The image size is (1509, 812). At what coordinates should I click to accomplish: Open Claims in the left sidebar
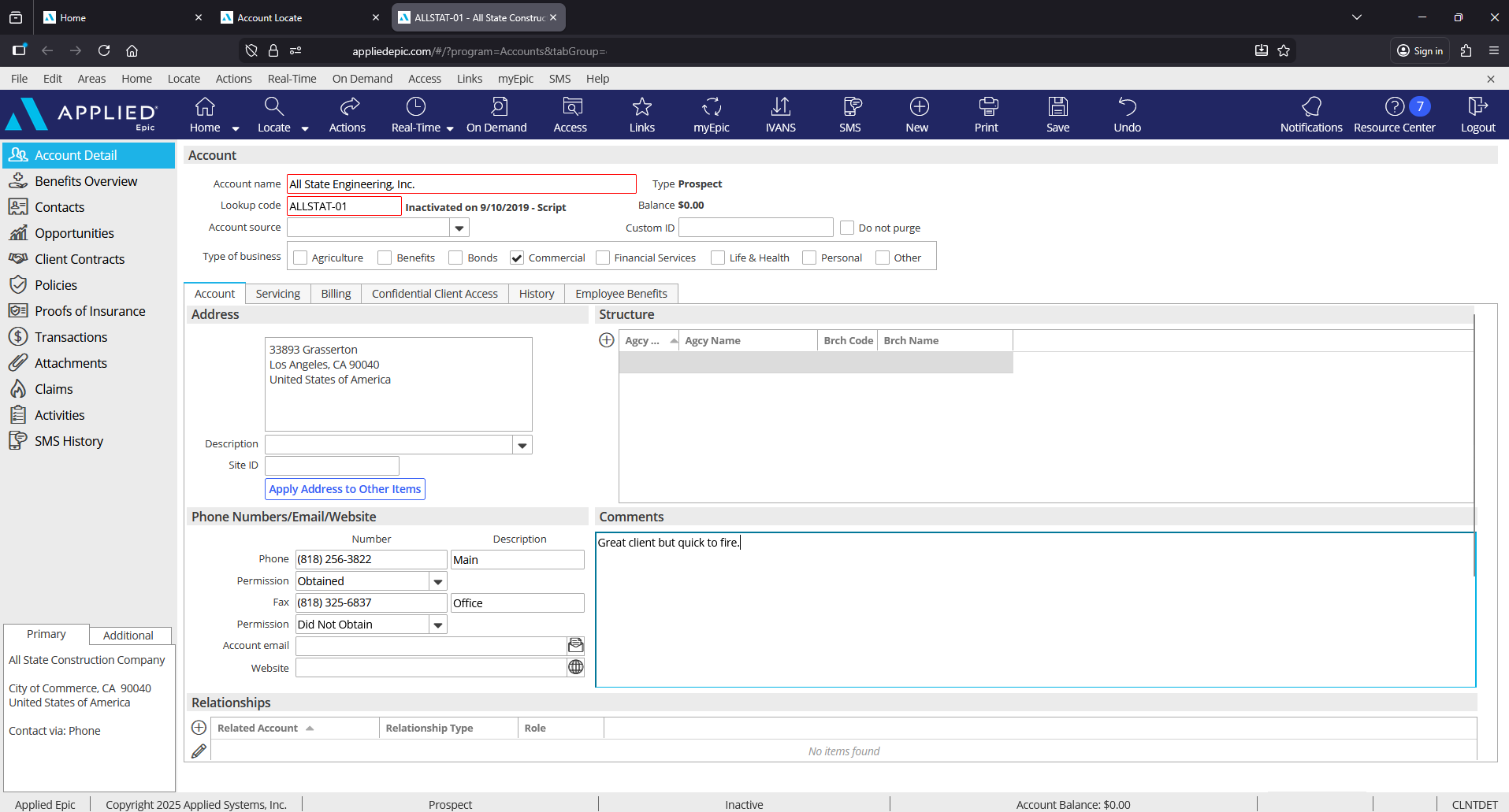[x=54, y=389]
